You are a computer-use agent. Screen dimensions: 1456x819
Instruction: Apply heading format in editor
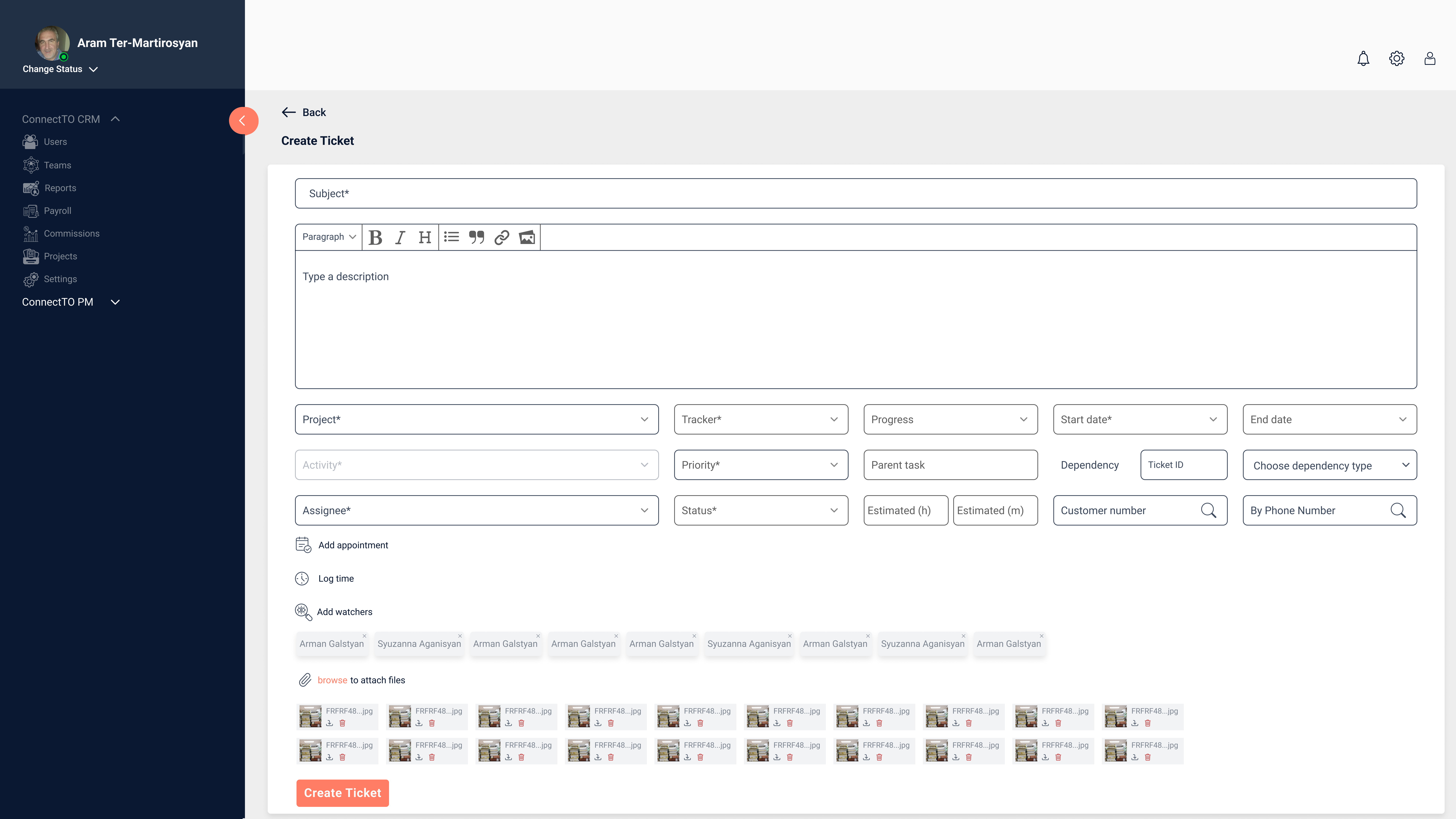425,237
